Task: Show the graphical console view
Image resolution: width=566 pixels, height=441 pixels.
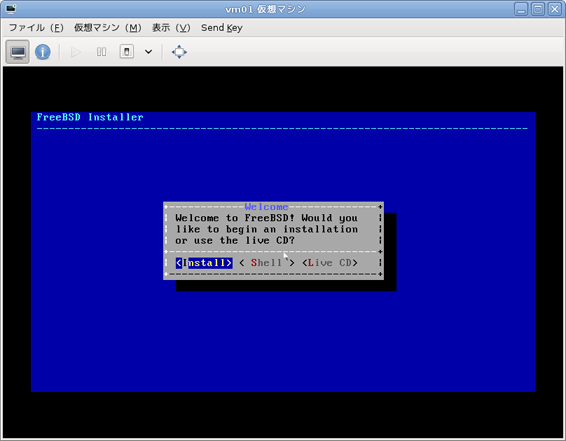Action: [17, 52]
